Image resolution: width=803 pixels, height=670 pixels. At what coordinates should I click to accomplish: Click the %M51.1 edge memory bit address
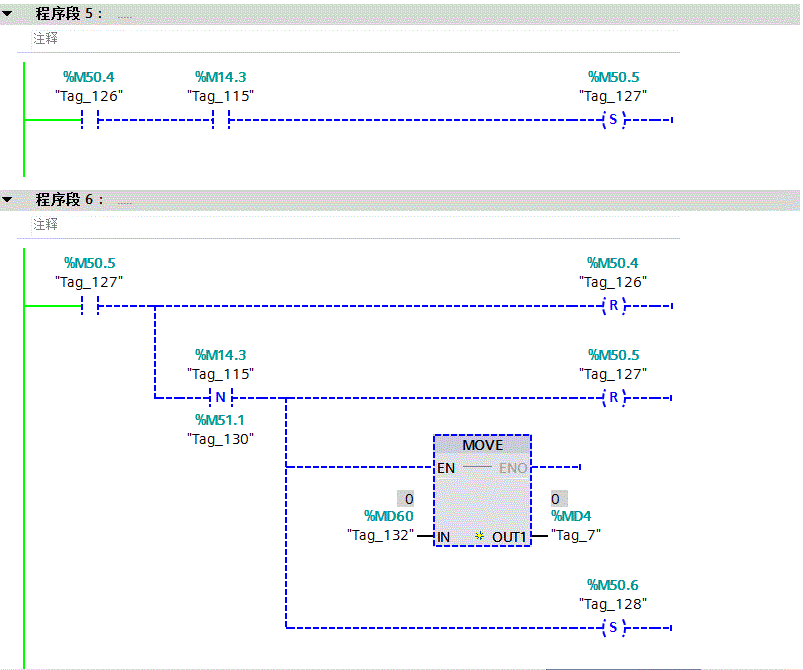coord(220,420)
